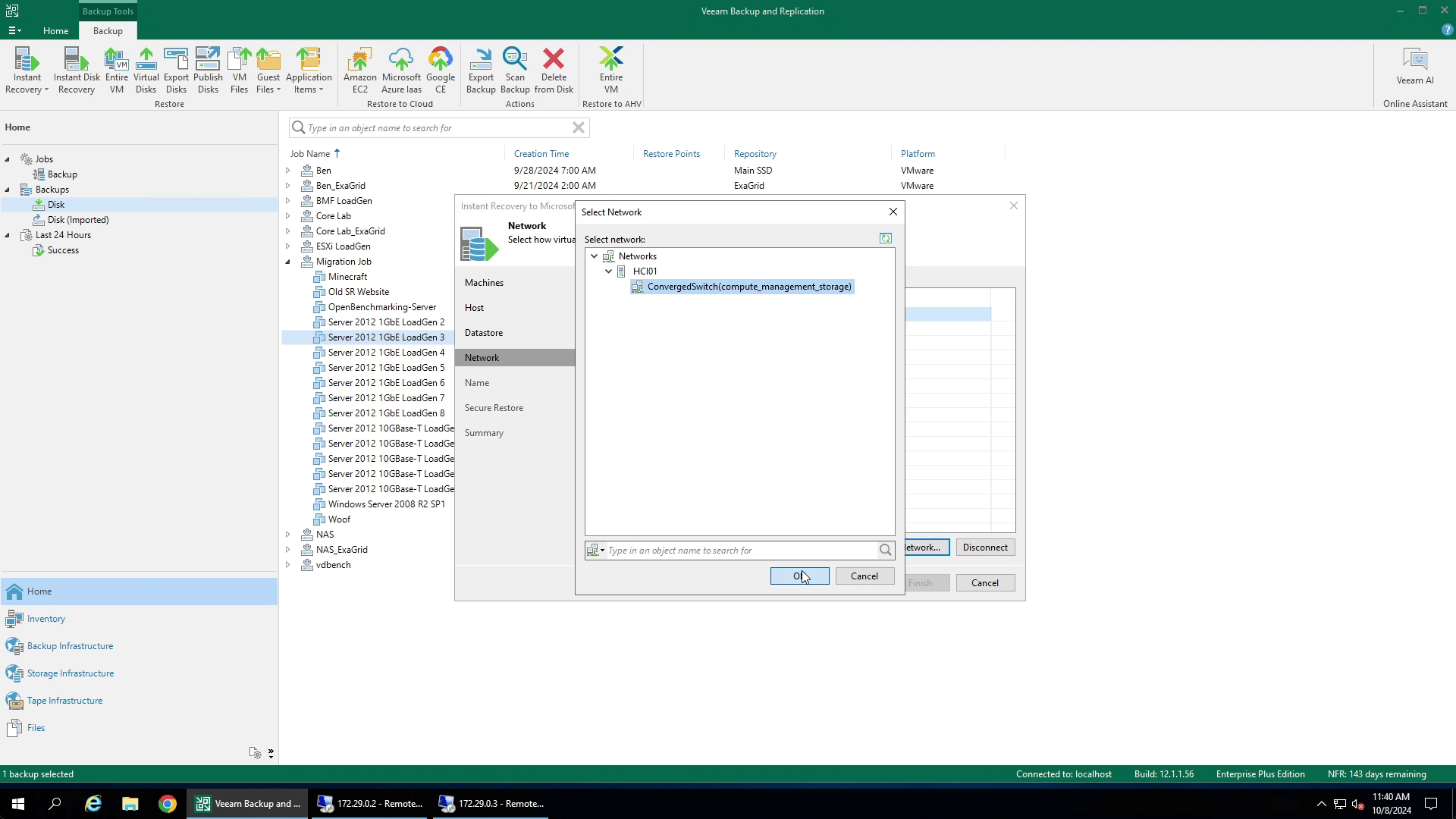The width and height of the screenshot is (1456, 819).
Task: Open Virtual Disks restore
Action: [x=146, y=70]
